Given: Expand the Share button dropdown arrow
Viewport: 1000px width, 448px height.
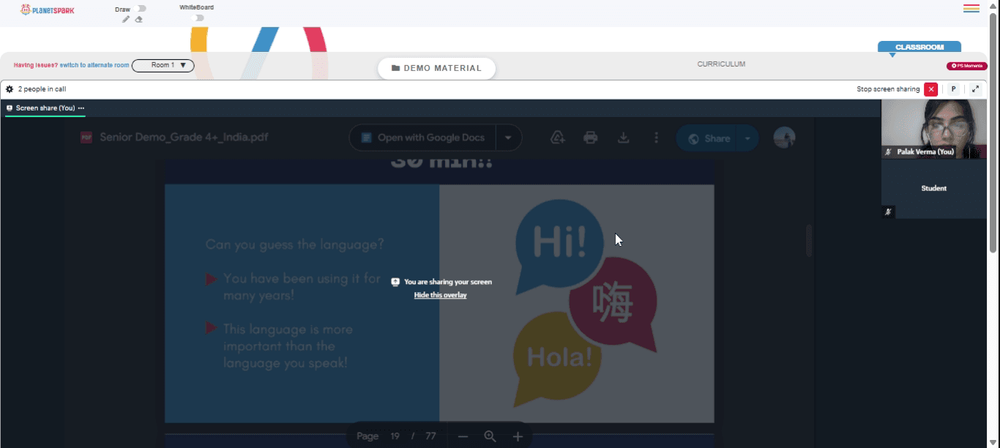Looking at the screenshot, I should (747, 138).
